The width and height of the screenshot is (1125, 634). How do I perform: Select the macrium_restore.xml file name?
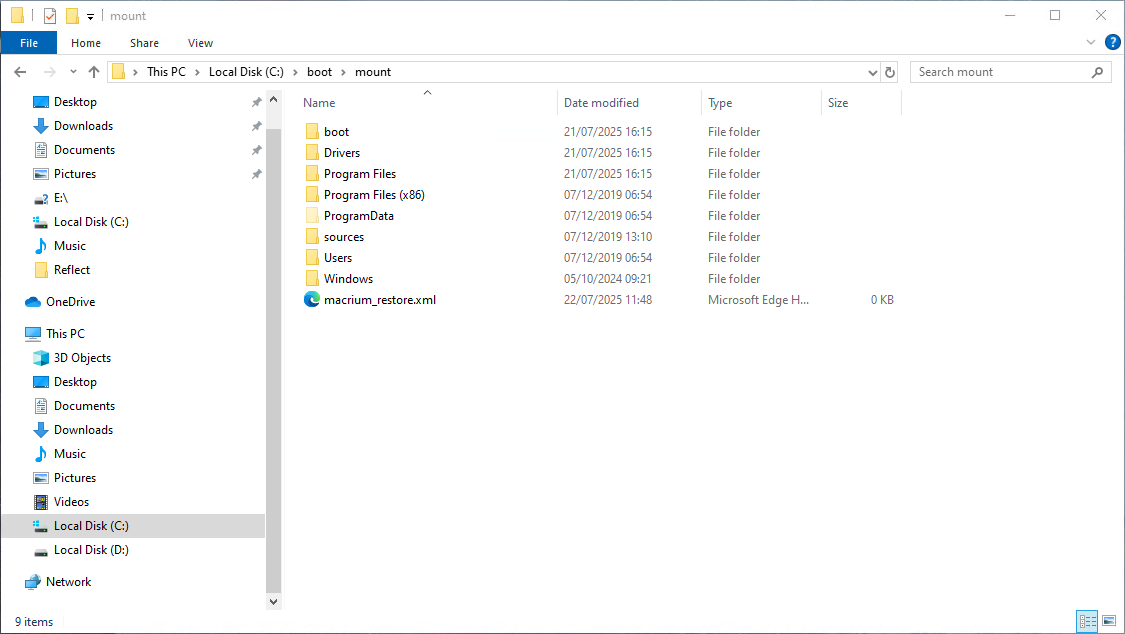pos(380,300)
